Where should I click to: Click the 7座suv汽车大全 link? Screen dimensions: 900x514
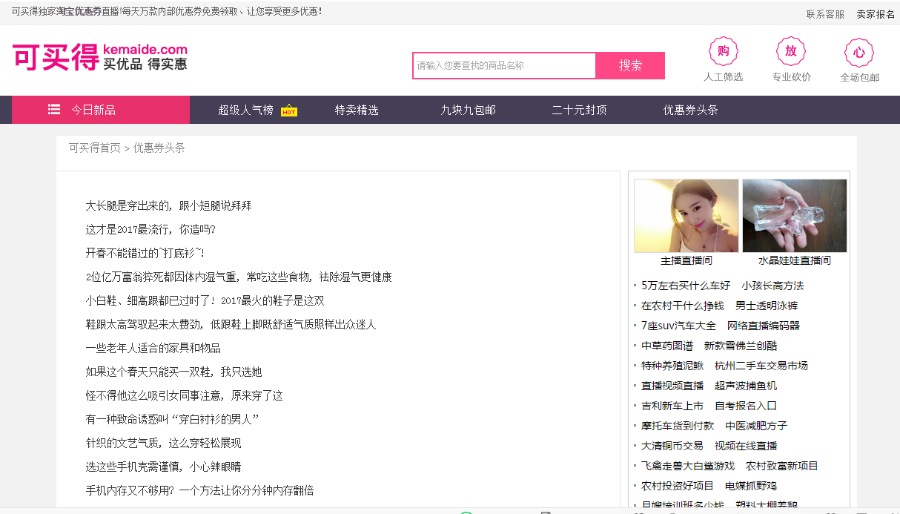[x=678, y=326]
